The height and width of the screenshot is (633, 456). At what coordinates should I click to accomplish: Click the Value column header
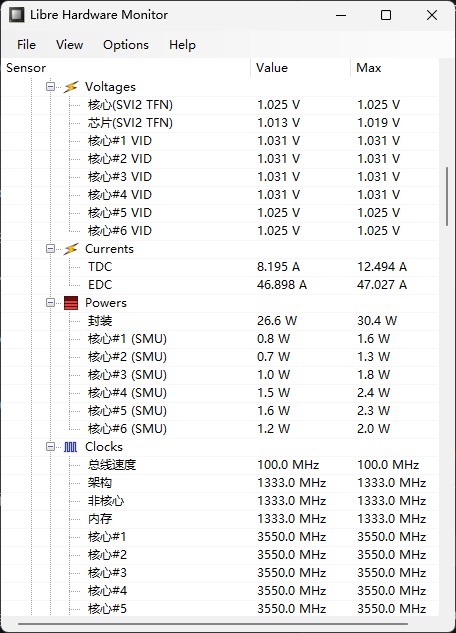301,68
